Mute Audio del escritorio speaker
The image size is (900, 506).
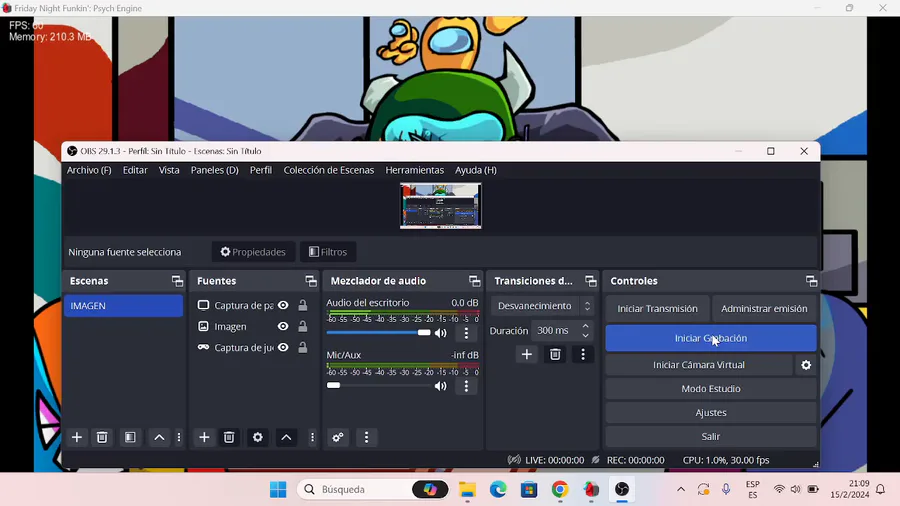(x=440, y=333)
